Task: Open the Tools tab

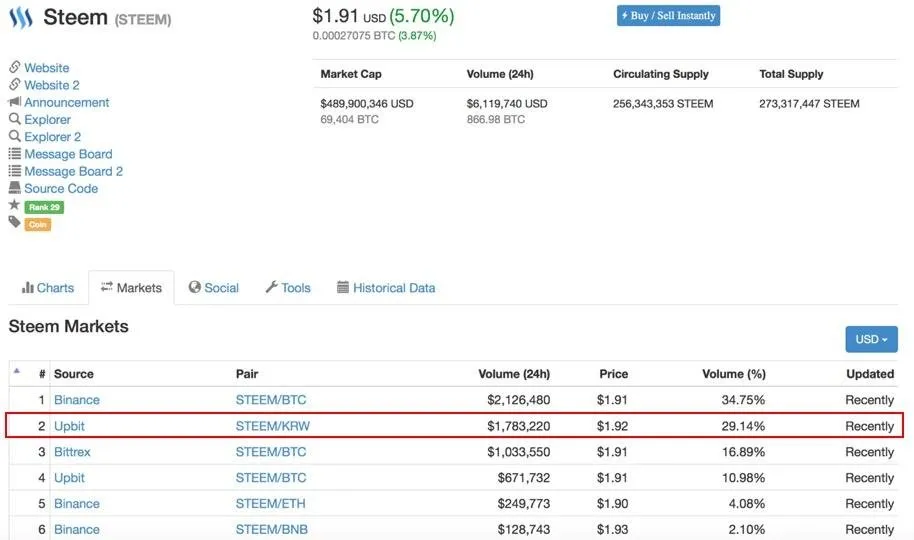Action: click(x=288, y=288)
